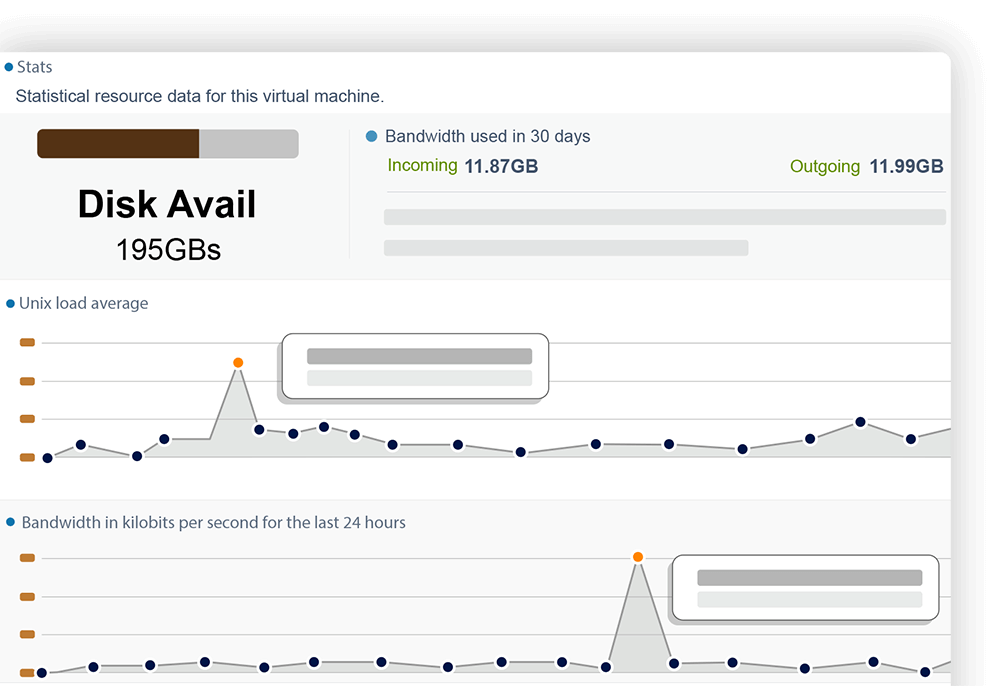This screenshot has height=686, width=1000.
Task: Click the bullet icon beside Unix load average
Action: pos(11,303)
